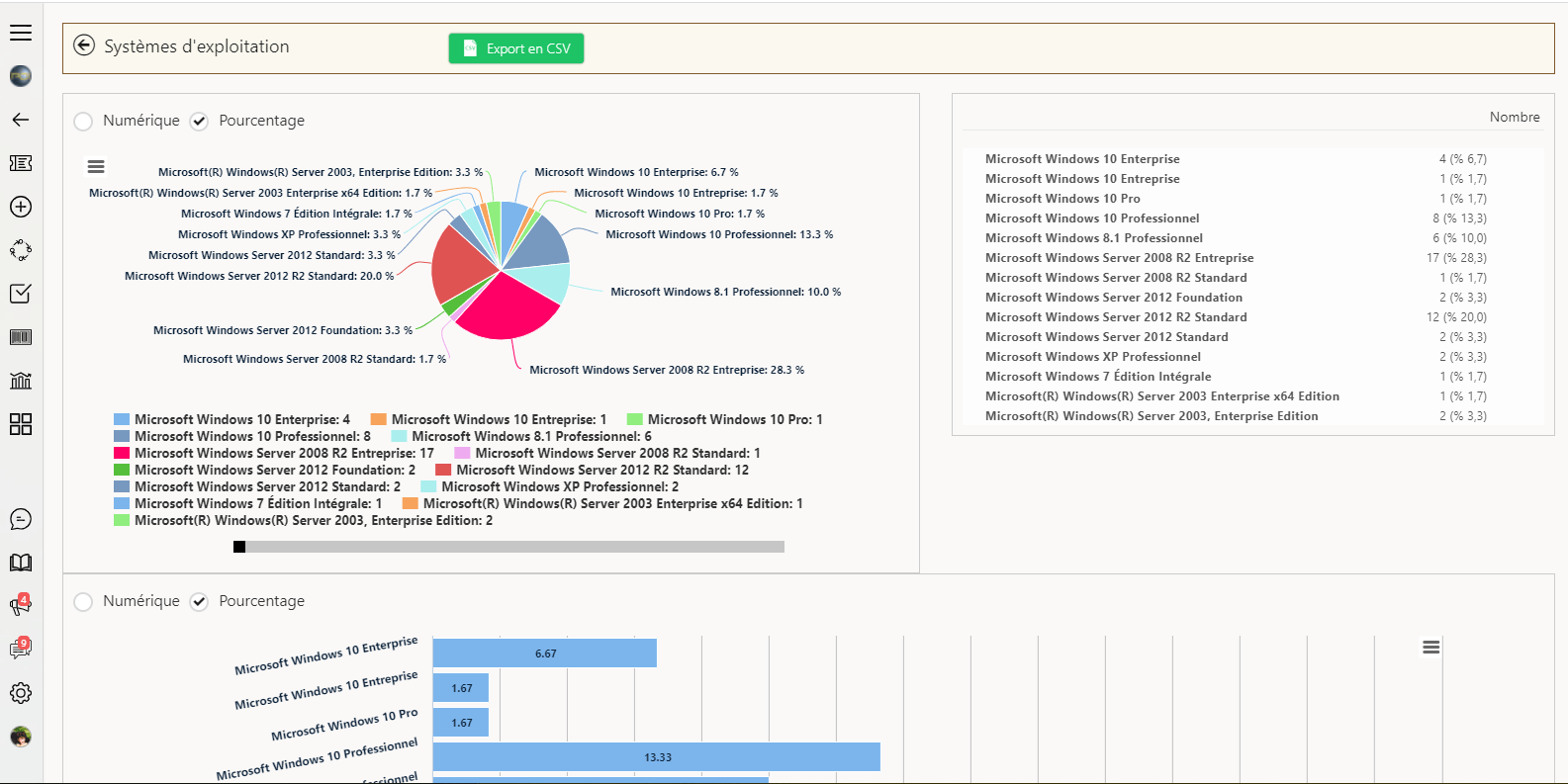This screenshot has height=784, width=1568.
Task: Click the plus circle add icon
Action: (21, 207)
